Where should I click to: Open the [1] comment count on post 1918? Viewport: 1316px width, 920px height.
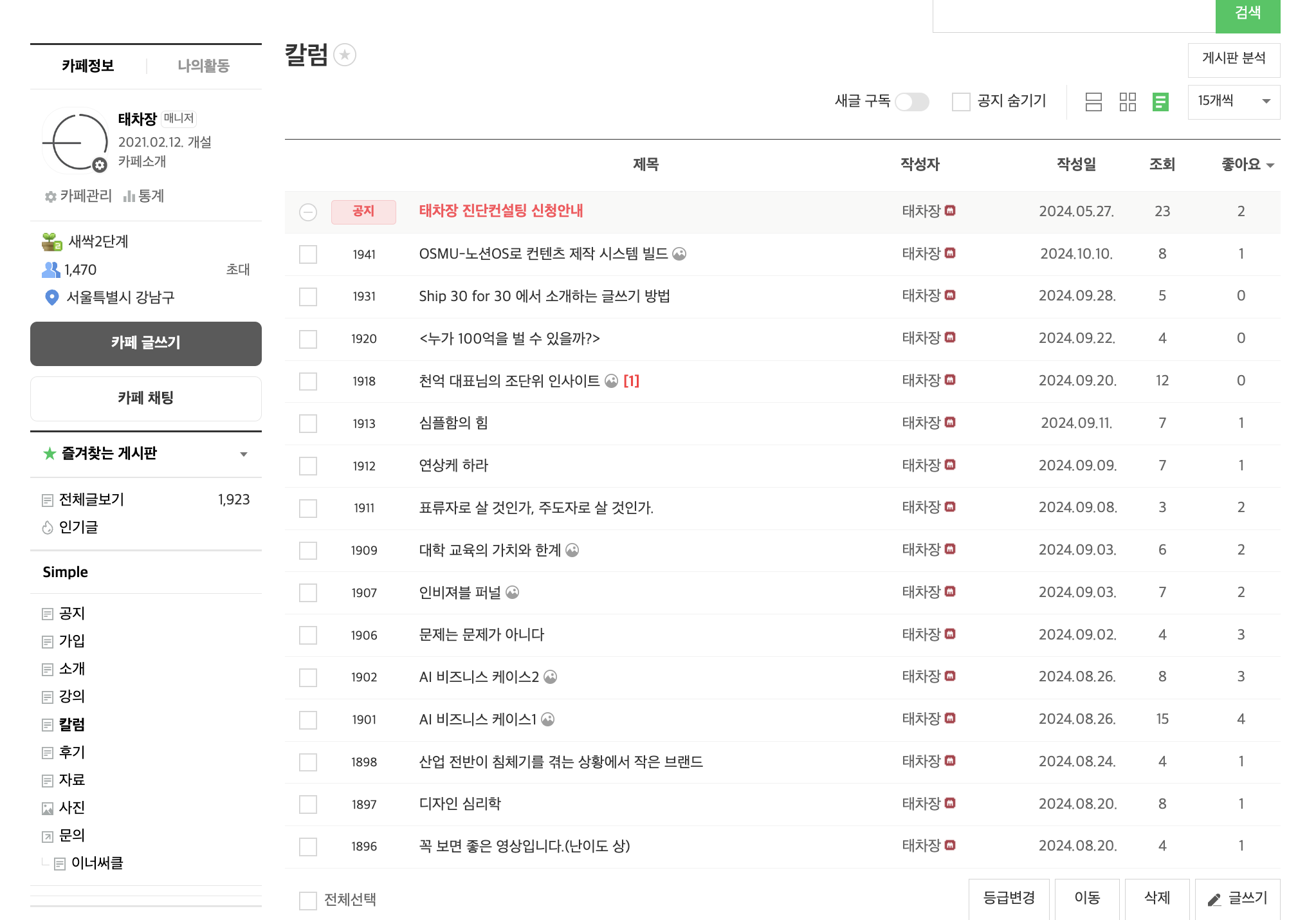(x=631, y=381)
